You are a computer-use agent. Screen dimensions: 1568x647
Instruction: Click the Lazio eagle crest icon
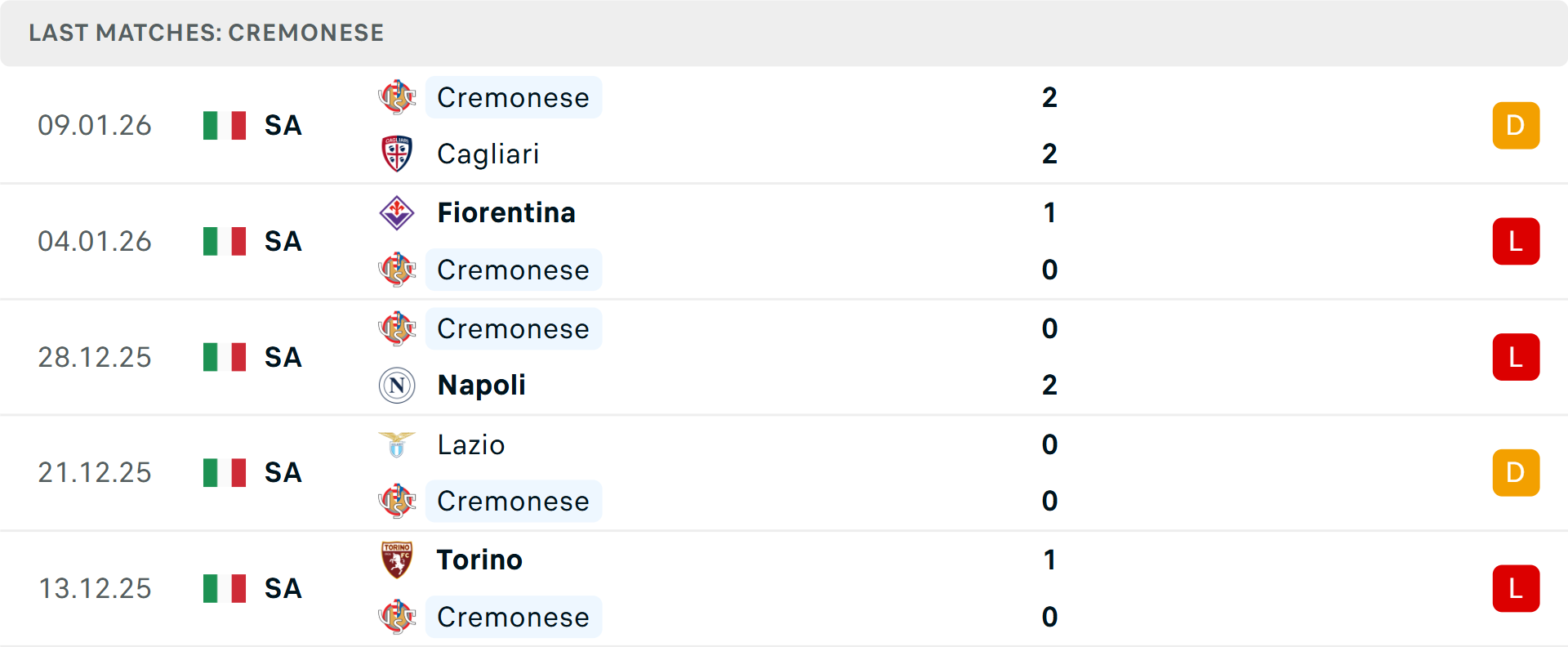tap(397, 444)
